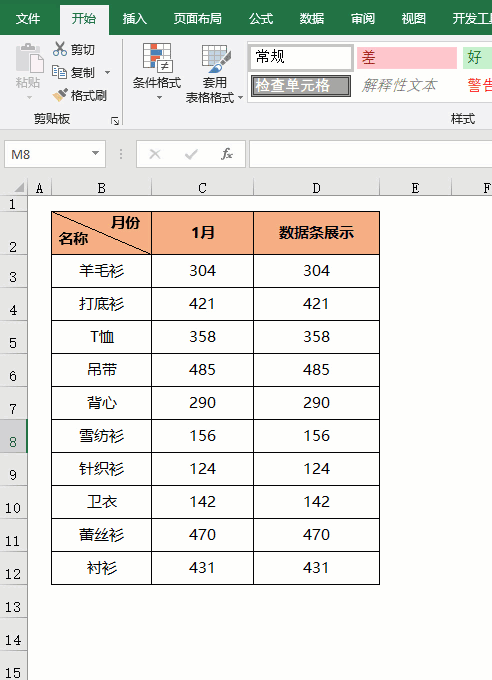The image size is (492, 680).
Task: Click the header cell 1月
Action: pos(202,233)
